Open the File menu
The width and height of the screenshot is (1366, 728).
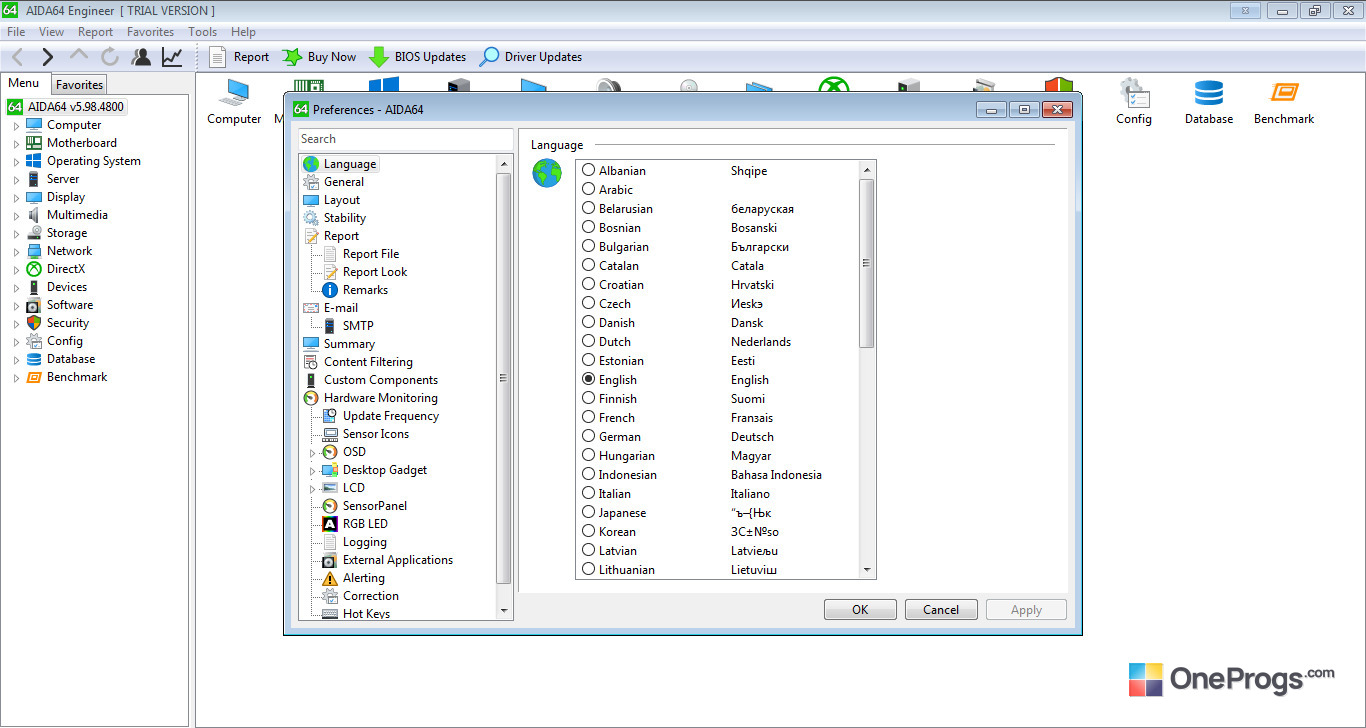(16, 32)
